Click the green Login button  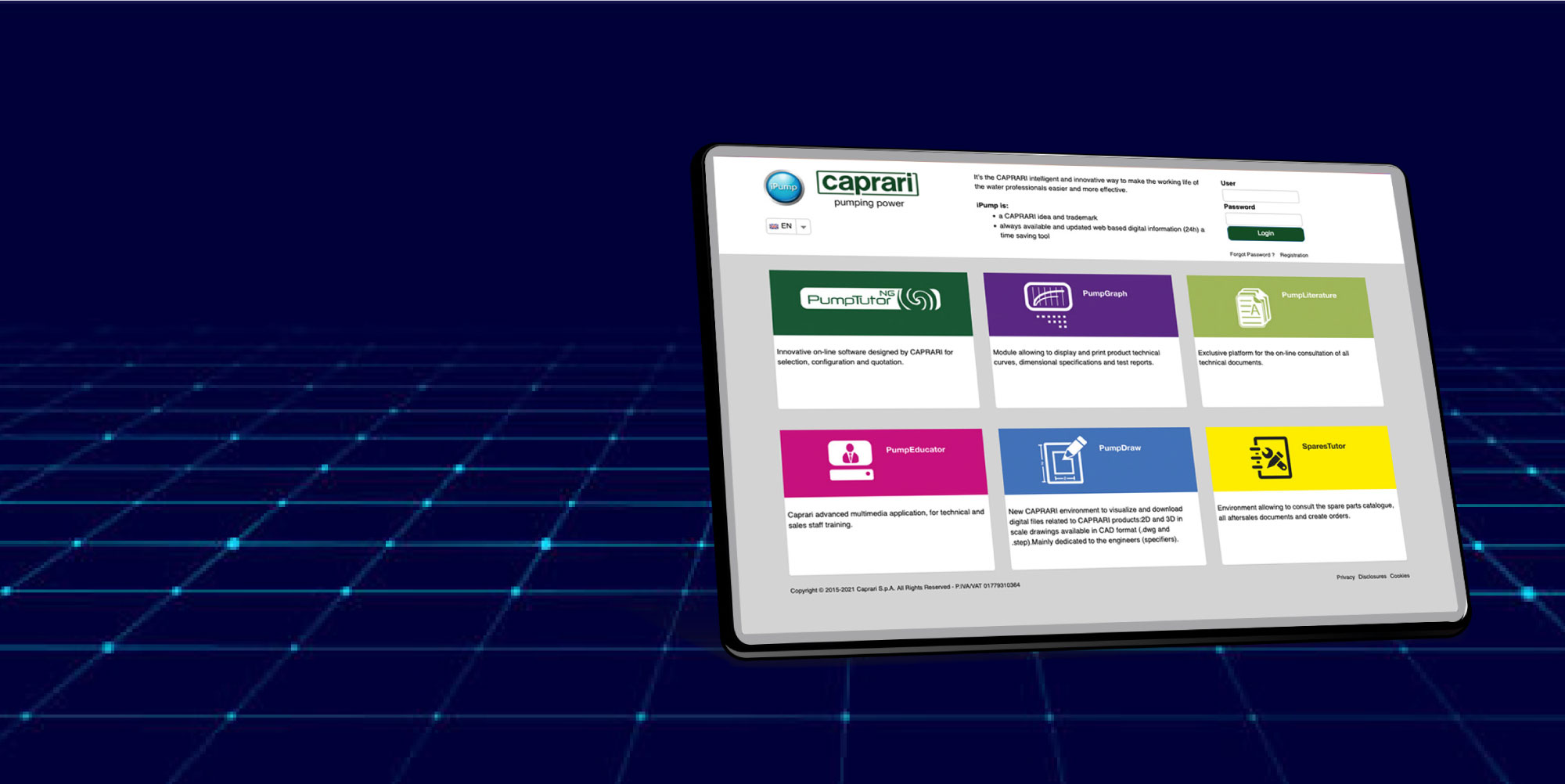[x=1265, y=233]
